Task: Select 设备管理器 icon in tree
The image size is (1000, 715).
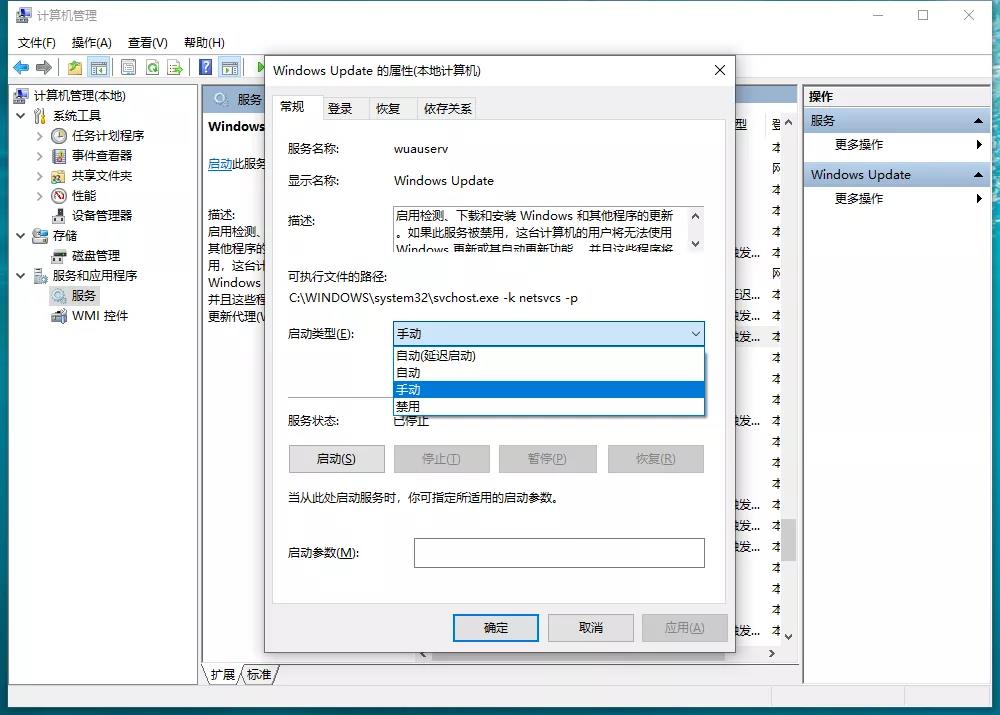Action: click(59, 216)
